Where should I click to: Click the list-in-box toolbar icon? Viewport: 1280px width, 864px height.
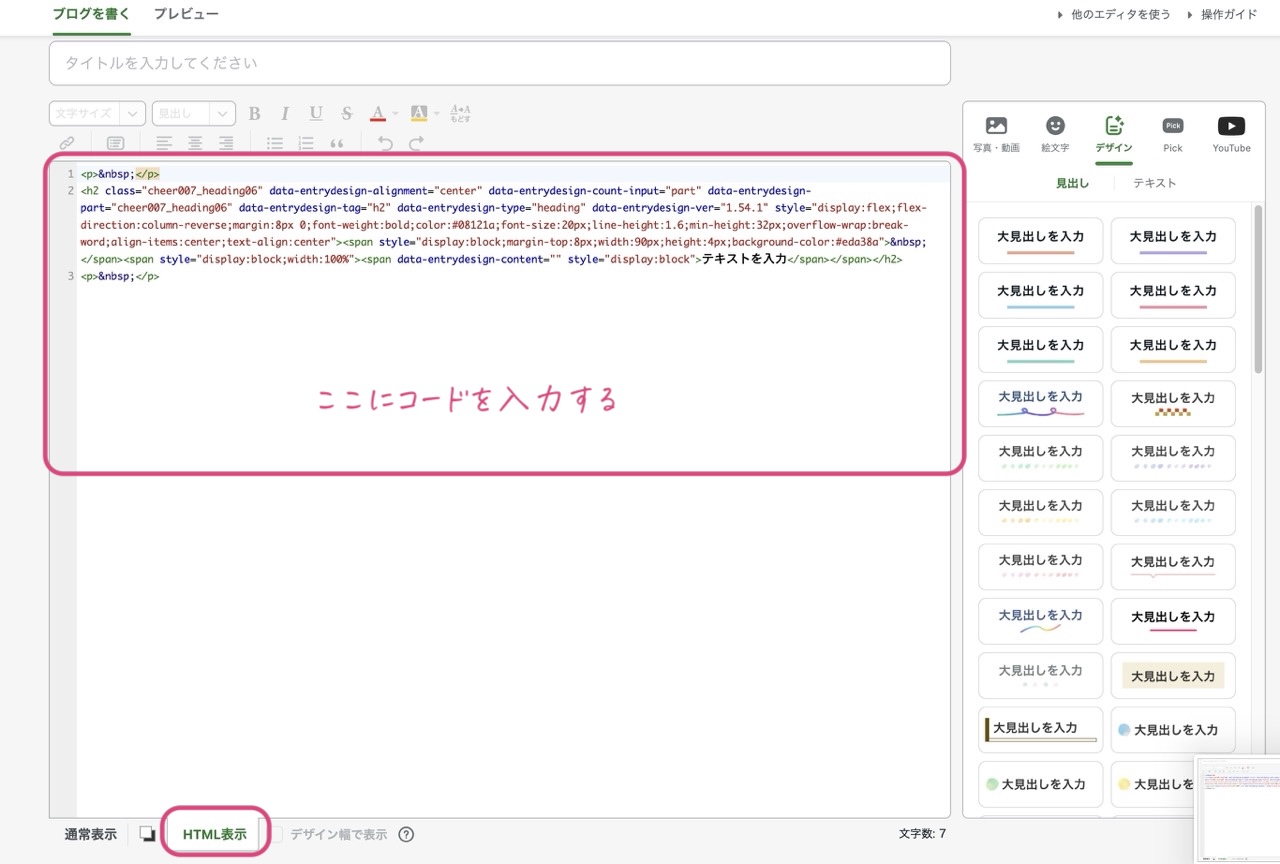tap(116, 143)
